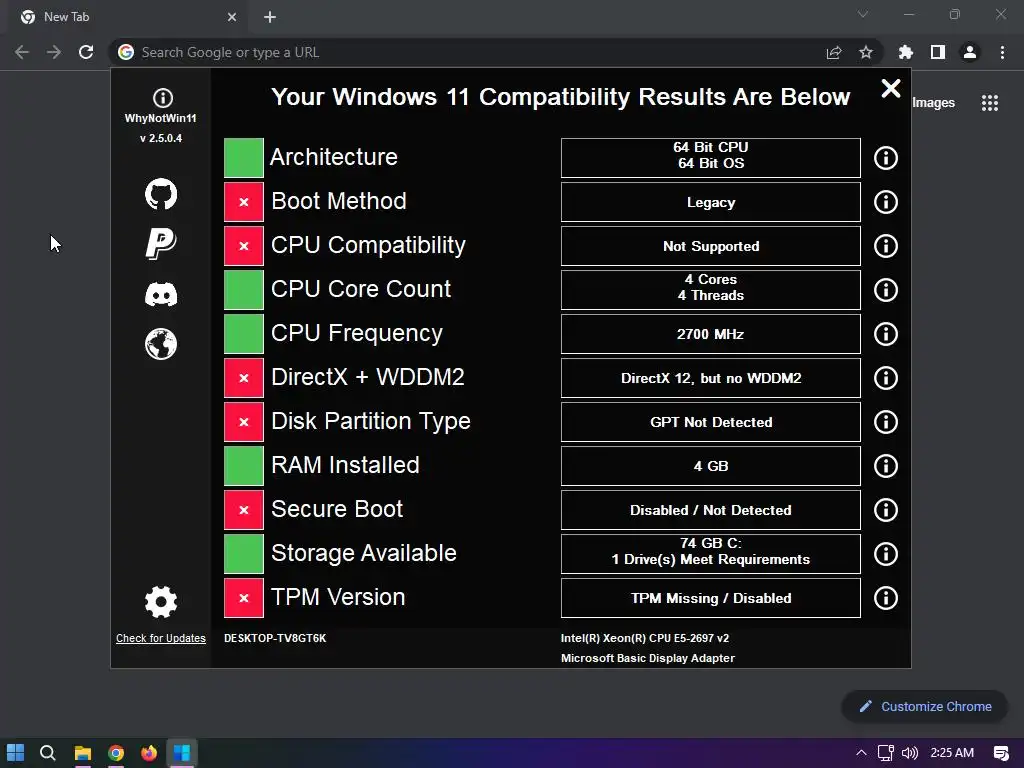
Task: Click the red Secure Boot status box
Action: click(x=244, y=509)
